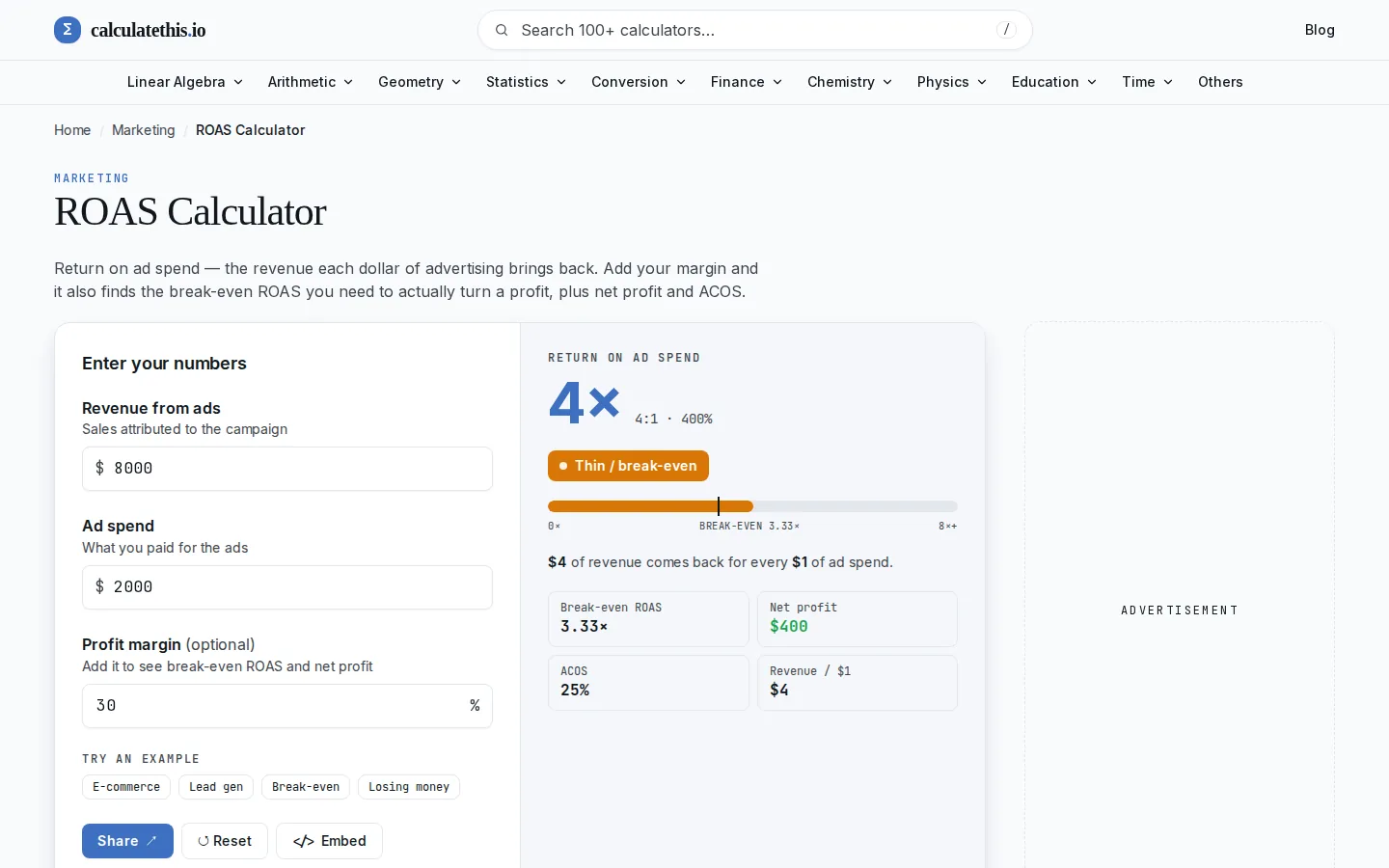Click the calculatethis.io site name

[x=148, y=30]
